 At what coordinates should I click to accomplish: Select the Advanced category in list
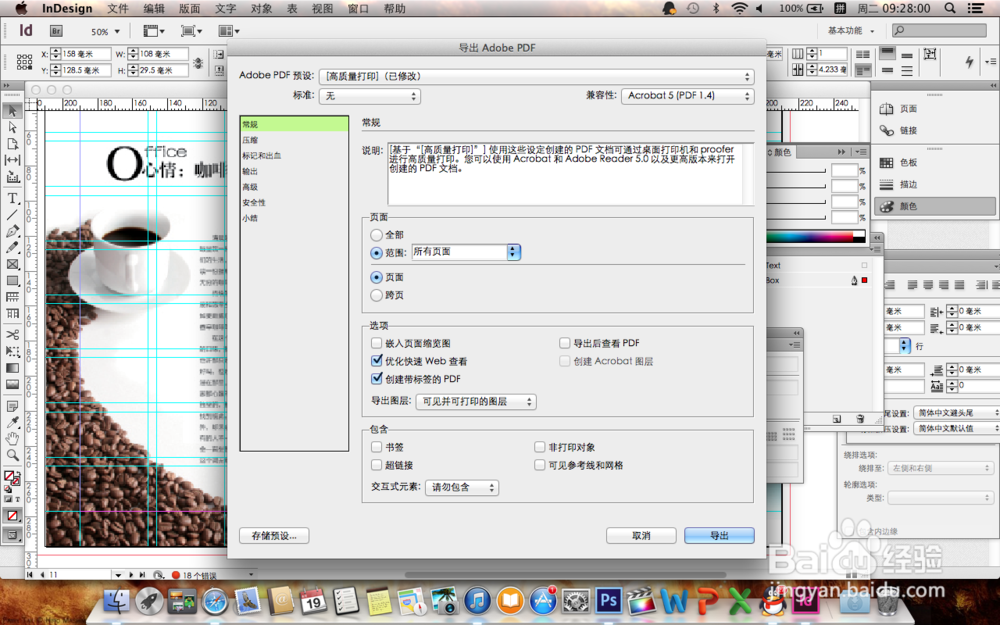[x=294, y=187]
